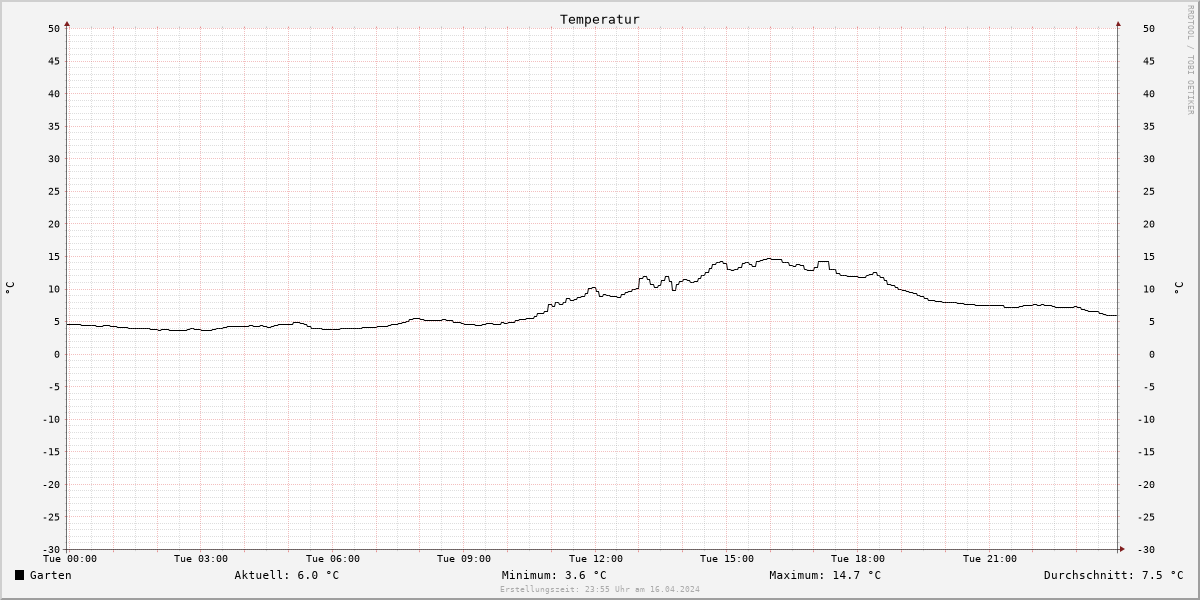The width and height of the screenshot is (1200, 600).
Task: Click the Tue 21:00 axis label
Action: pos(990,559)
